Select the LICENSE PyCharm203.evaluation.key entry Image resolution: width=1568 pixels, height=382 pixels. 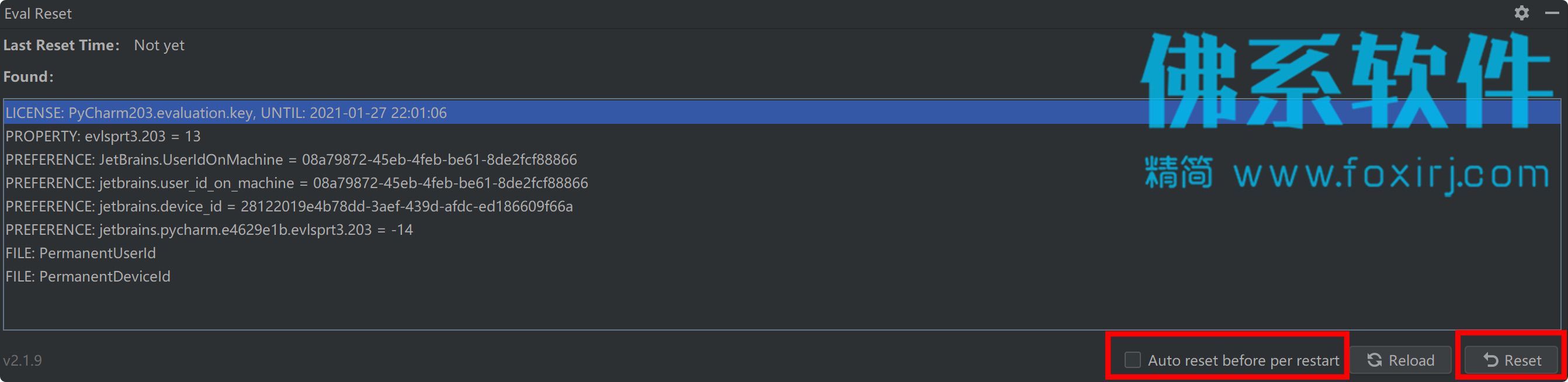coord(782,113)
